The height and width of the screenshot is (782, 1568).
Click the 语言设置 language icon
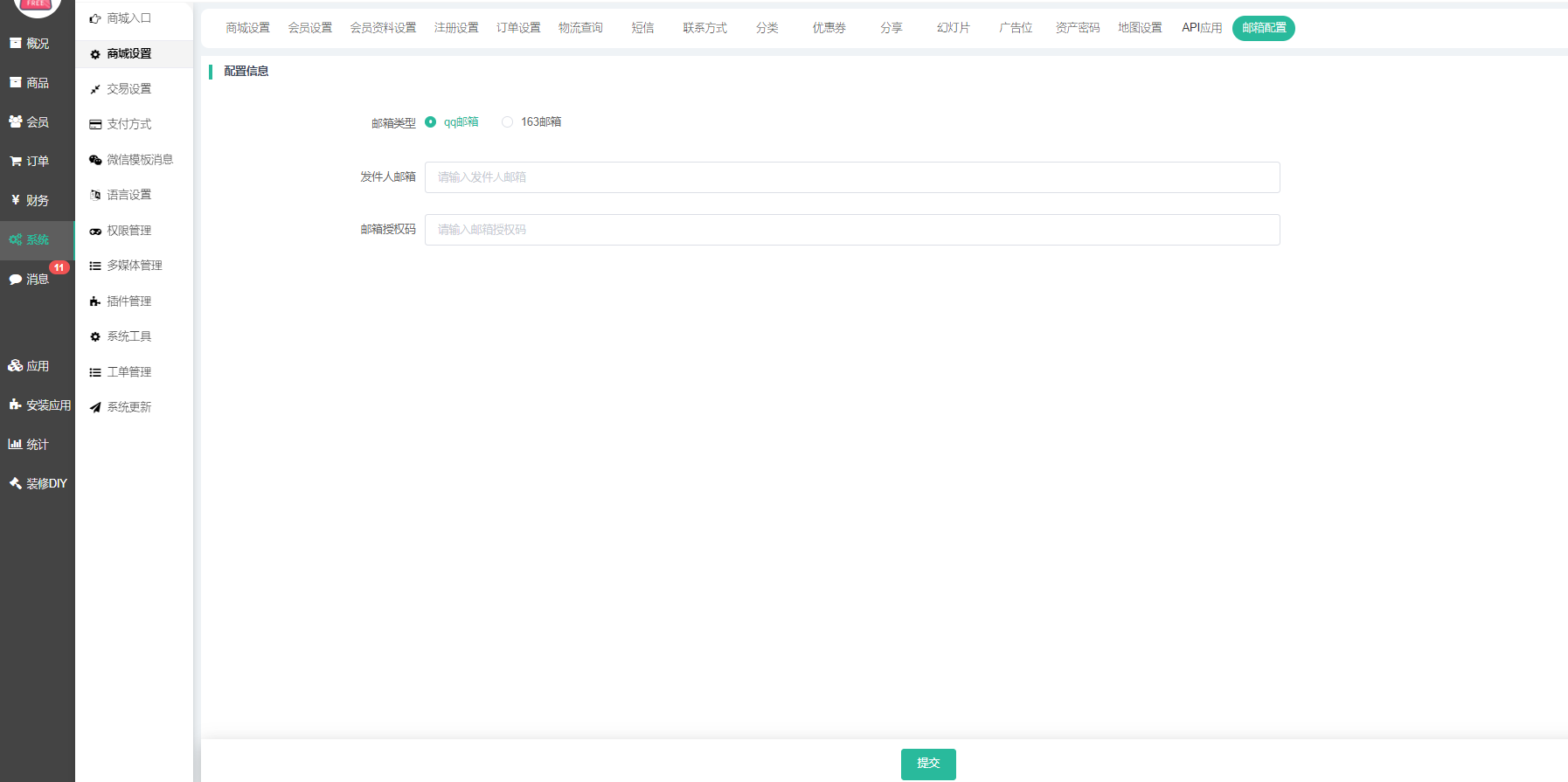95,195
